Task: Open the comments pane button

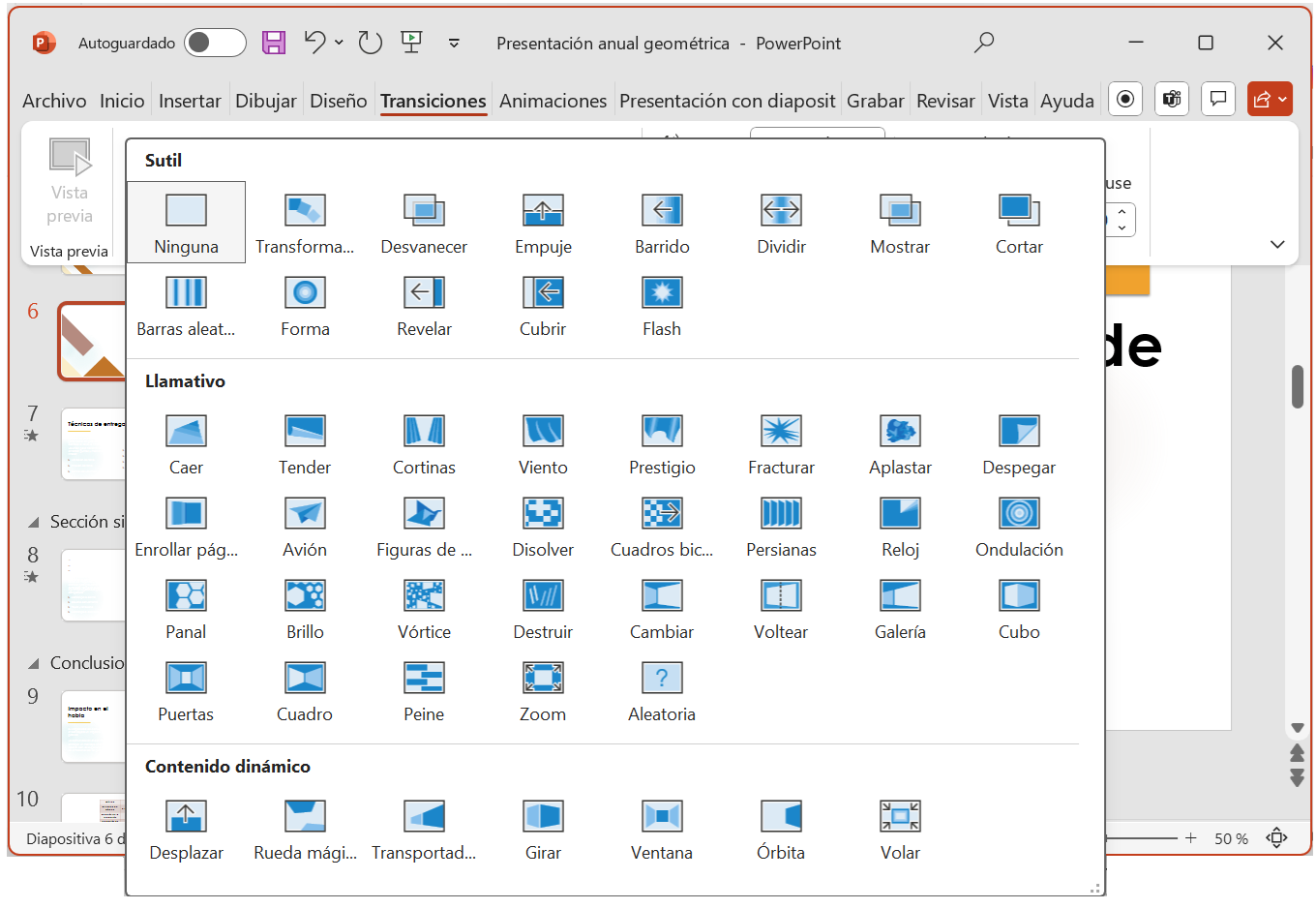Action: point(1218,99)
